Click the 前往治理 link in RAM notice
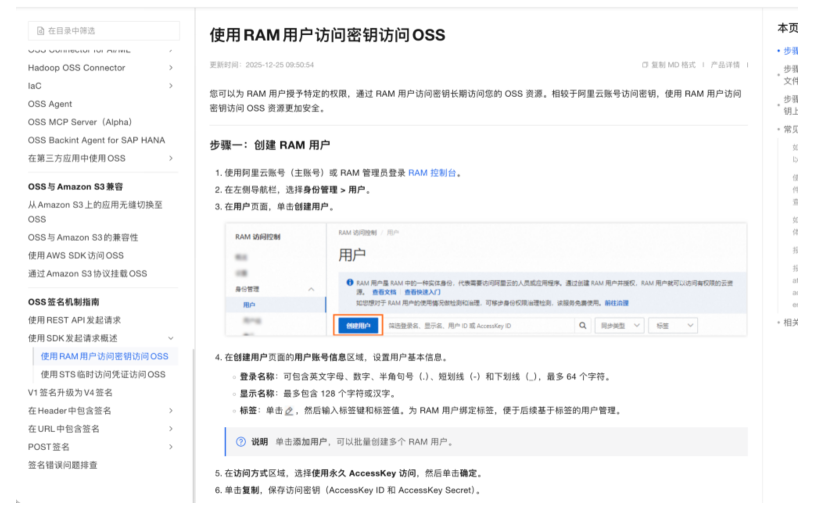This screenshot has width=835, height=532. point(616,303)
